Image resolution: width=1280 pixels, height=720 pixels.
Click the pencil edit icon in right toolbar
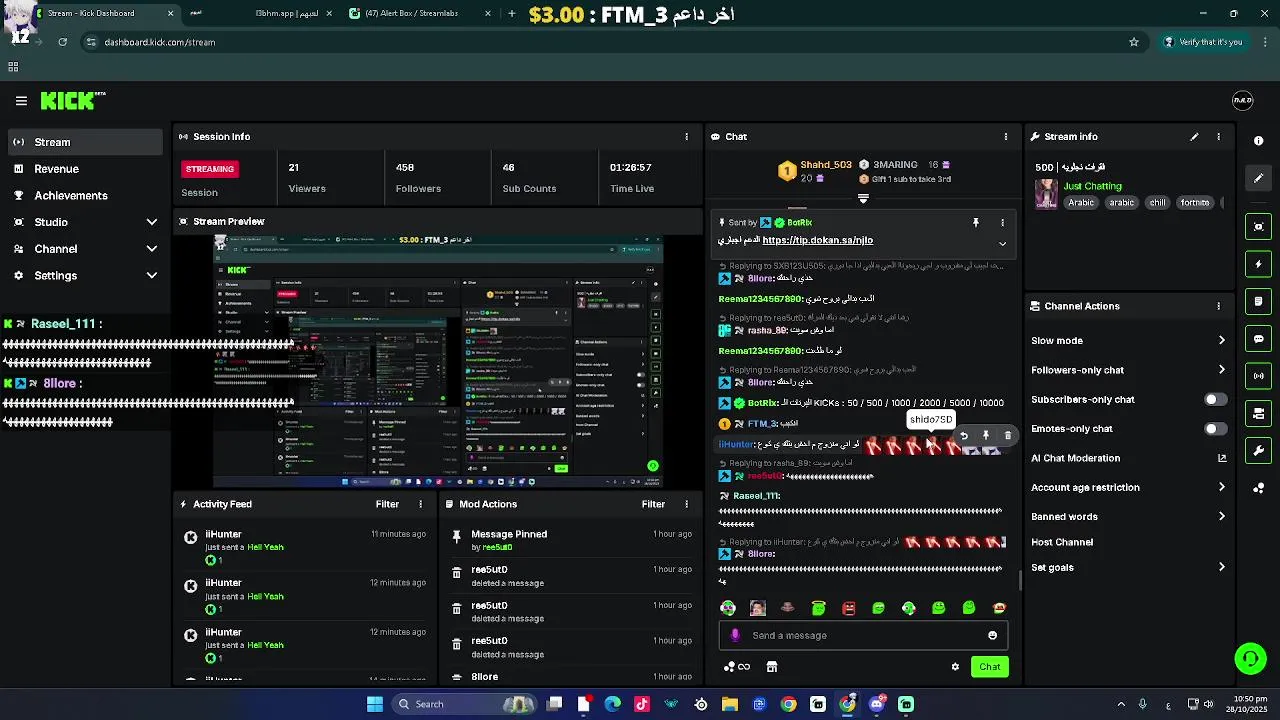pyautogui.click(x=1259, y=178)
